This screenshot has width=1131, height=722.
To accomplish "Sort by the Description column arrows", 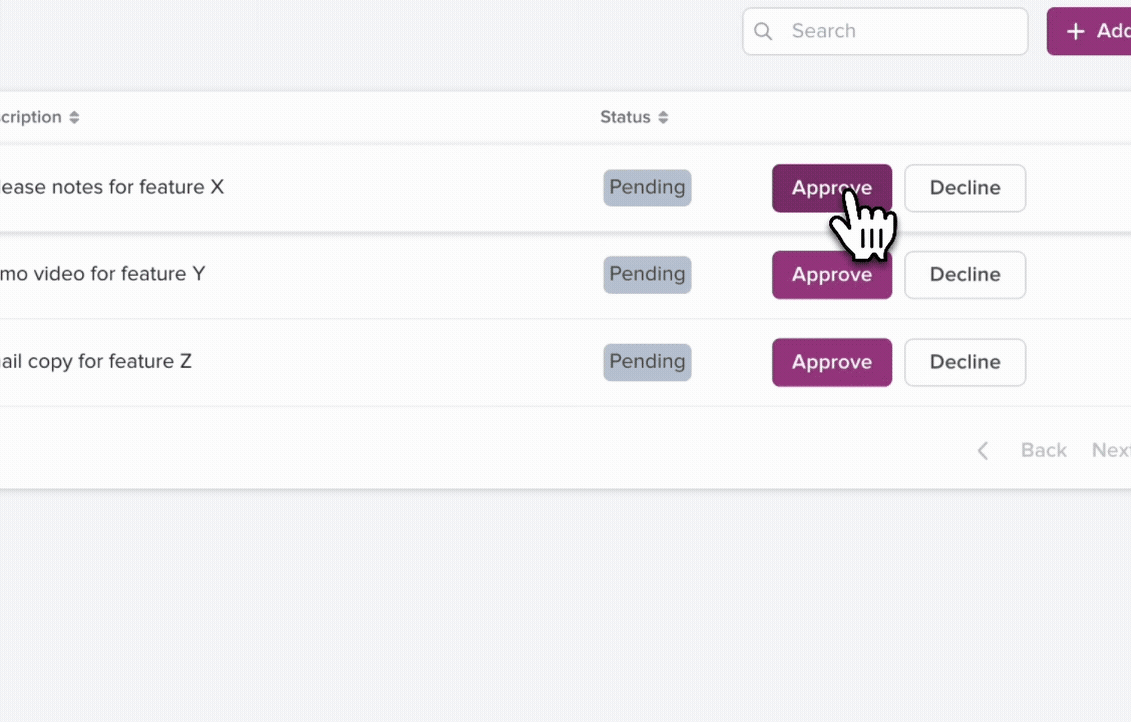I will coord(74,118).
